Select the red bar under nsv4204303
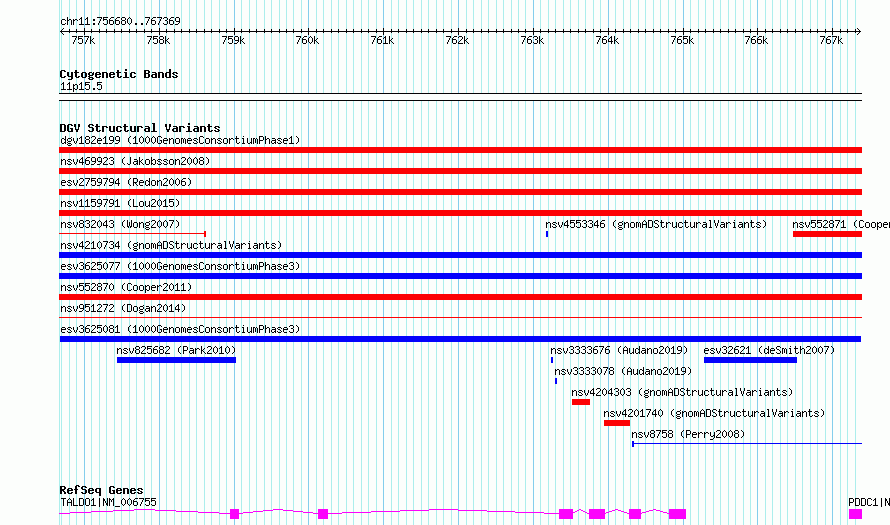This screenshot has width=890, height=525. [x=581, y=402]
